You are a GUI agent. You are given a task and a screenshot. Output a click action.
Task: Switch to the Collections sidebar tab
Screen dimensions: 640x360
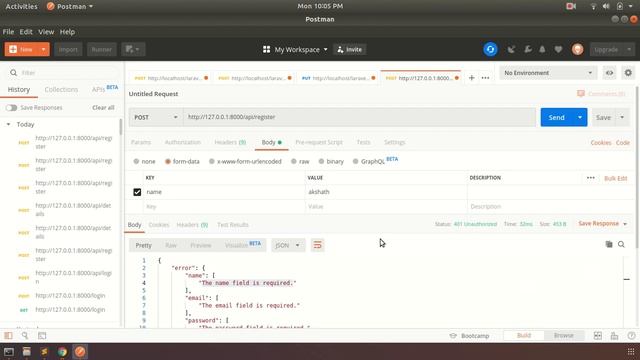pos(61,89)
